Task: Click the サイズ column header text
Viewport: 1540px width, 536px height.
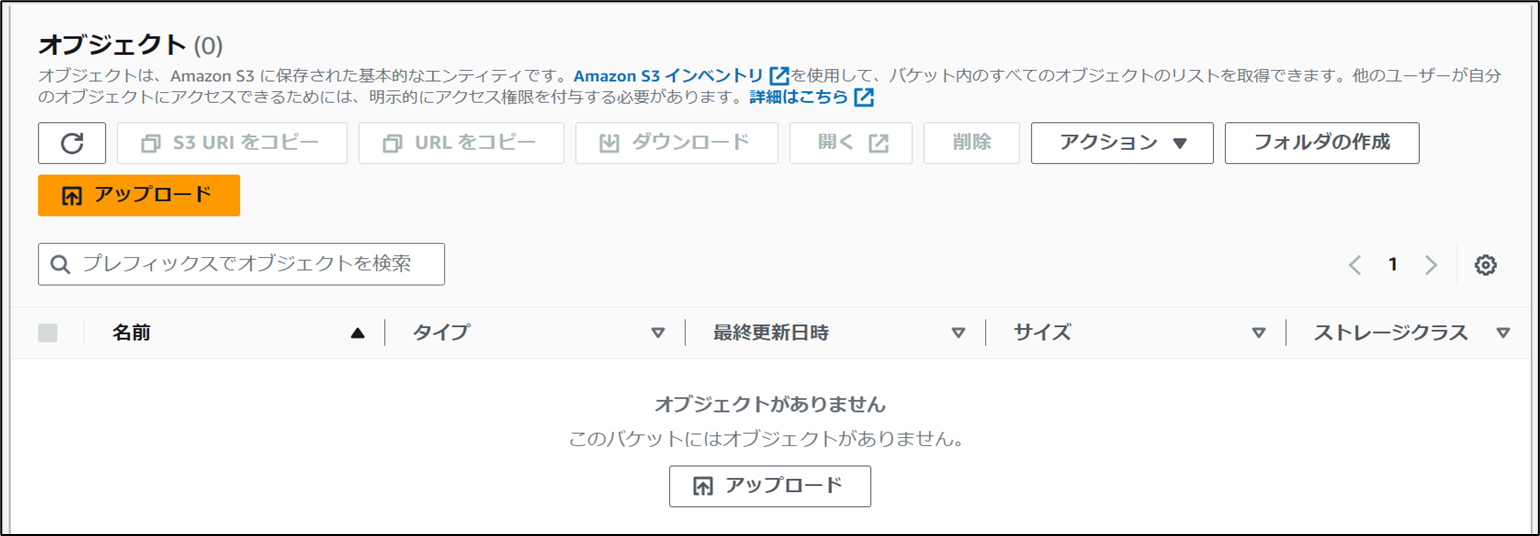Action: tap(1042, 334)
